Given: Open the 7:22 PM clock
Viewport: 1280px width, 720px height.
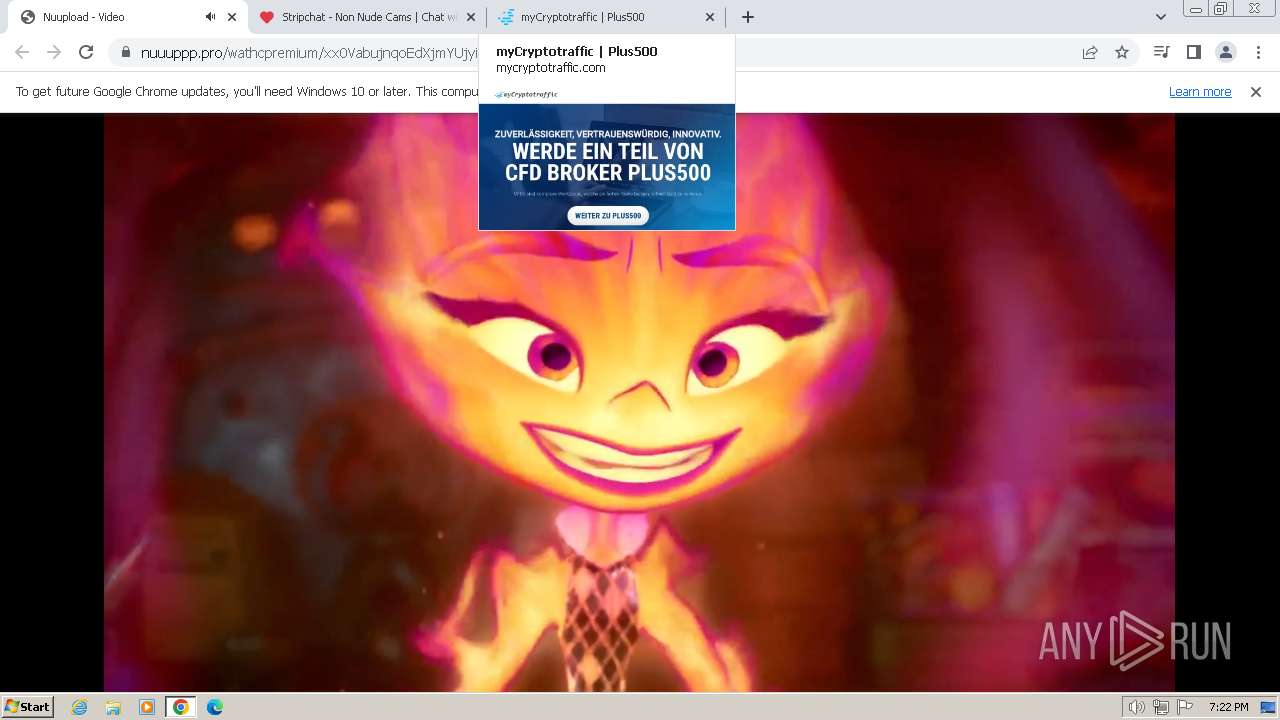Looking at the screenshot, I should pyautogui.click(x=1228, y=707).
